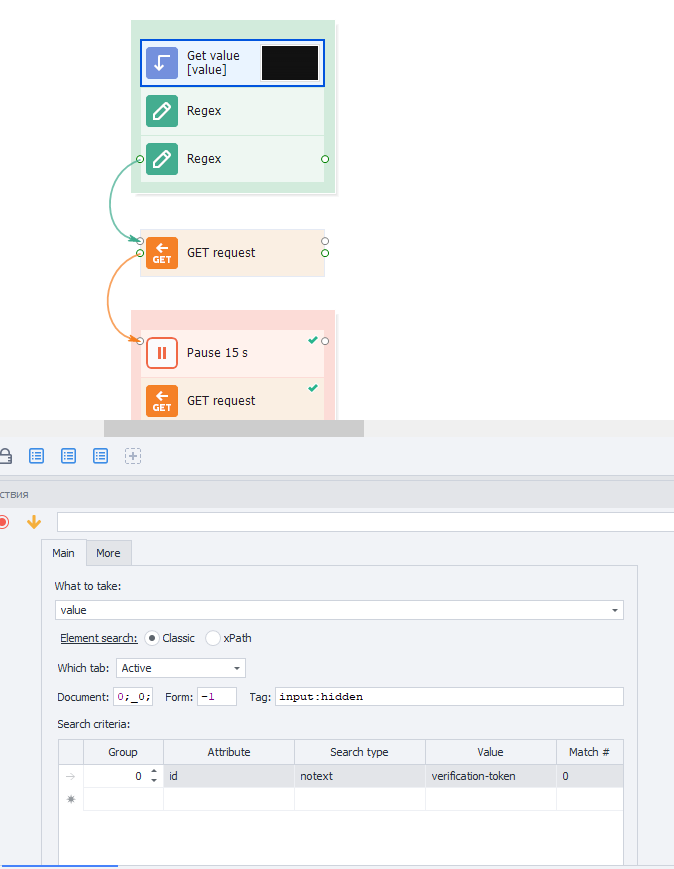
Task: Decrease the Group value with down arrow
Action: [x=154, y=780]
